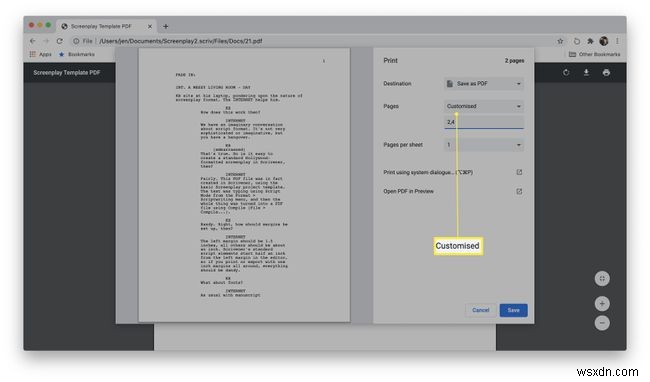Screen dimensions: 650x382
Task: Open Print using system dialogue link
Action: coord(452,172)
